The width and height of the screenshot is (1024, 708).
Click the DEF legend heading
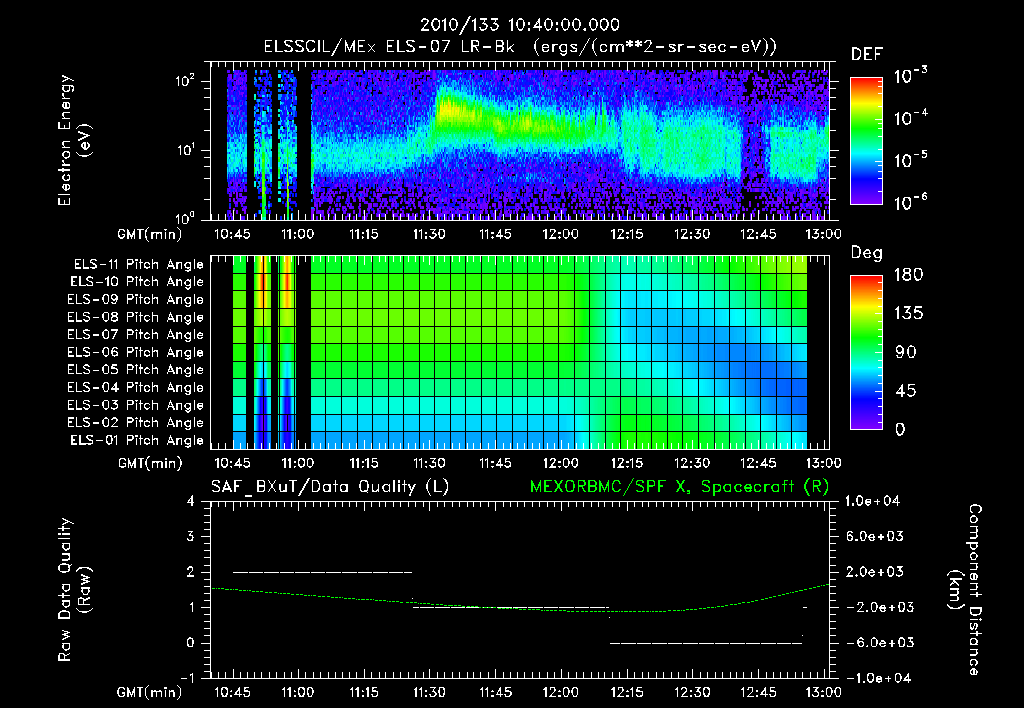[867, 55]
